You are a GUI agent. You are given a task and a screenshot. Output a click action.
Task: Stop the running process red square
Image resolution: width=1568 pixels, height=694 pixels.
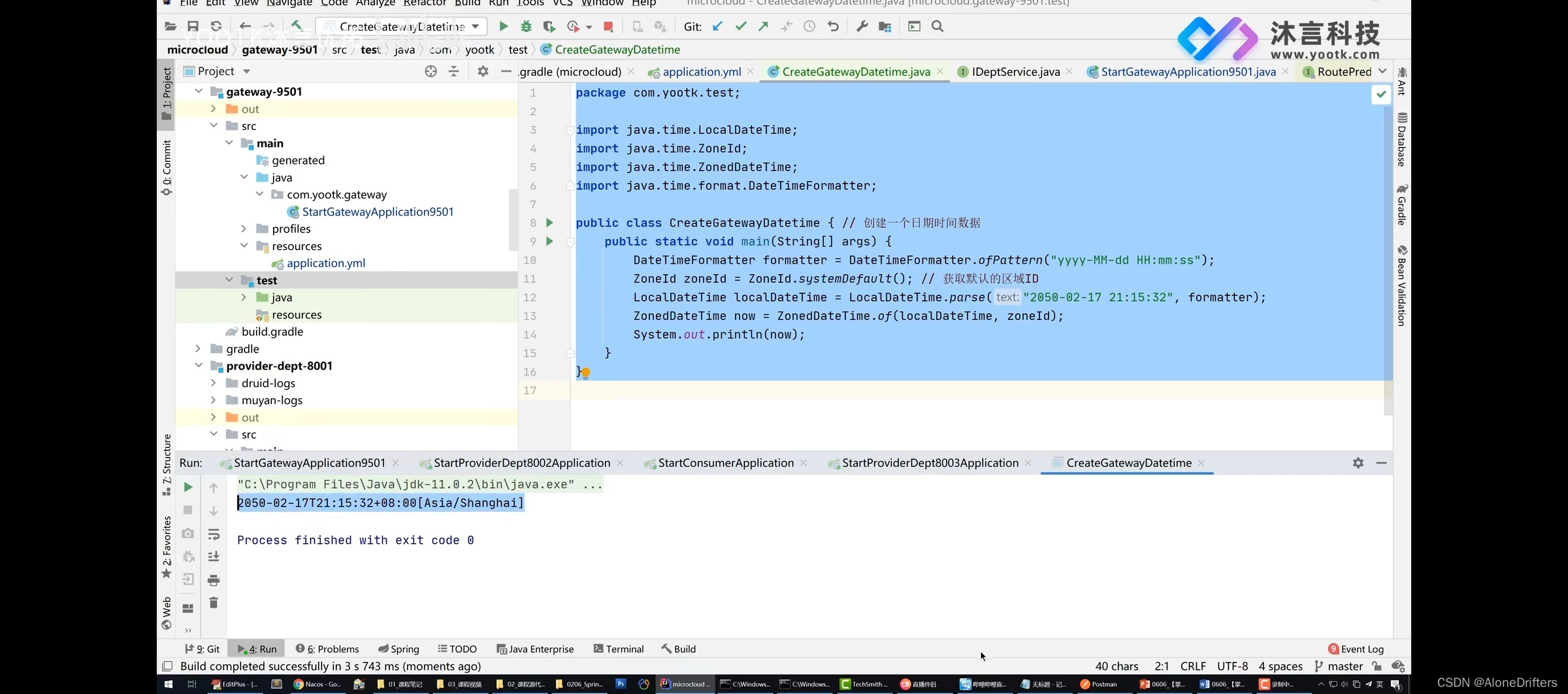click(x=608, y=27)
